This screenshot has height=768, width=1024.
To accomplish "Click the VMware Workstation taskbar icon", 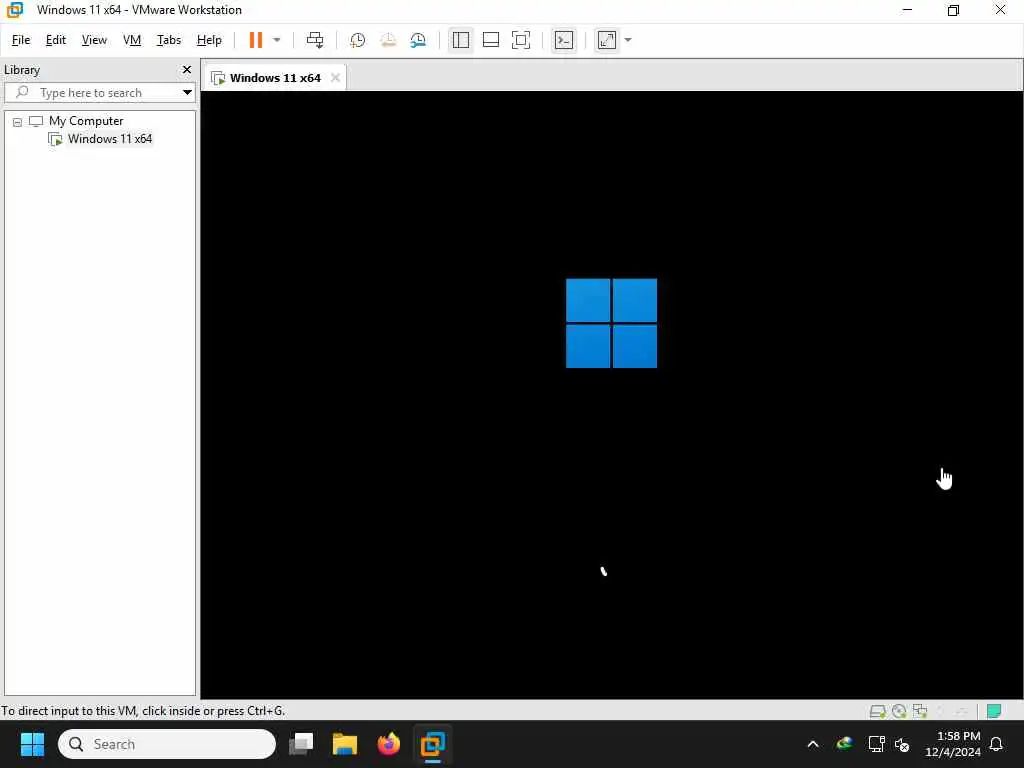I will coord(432,744).
